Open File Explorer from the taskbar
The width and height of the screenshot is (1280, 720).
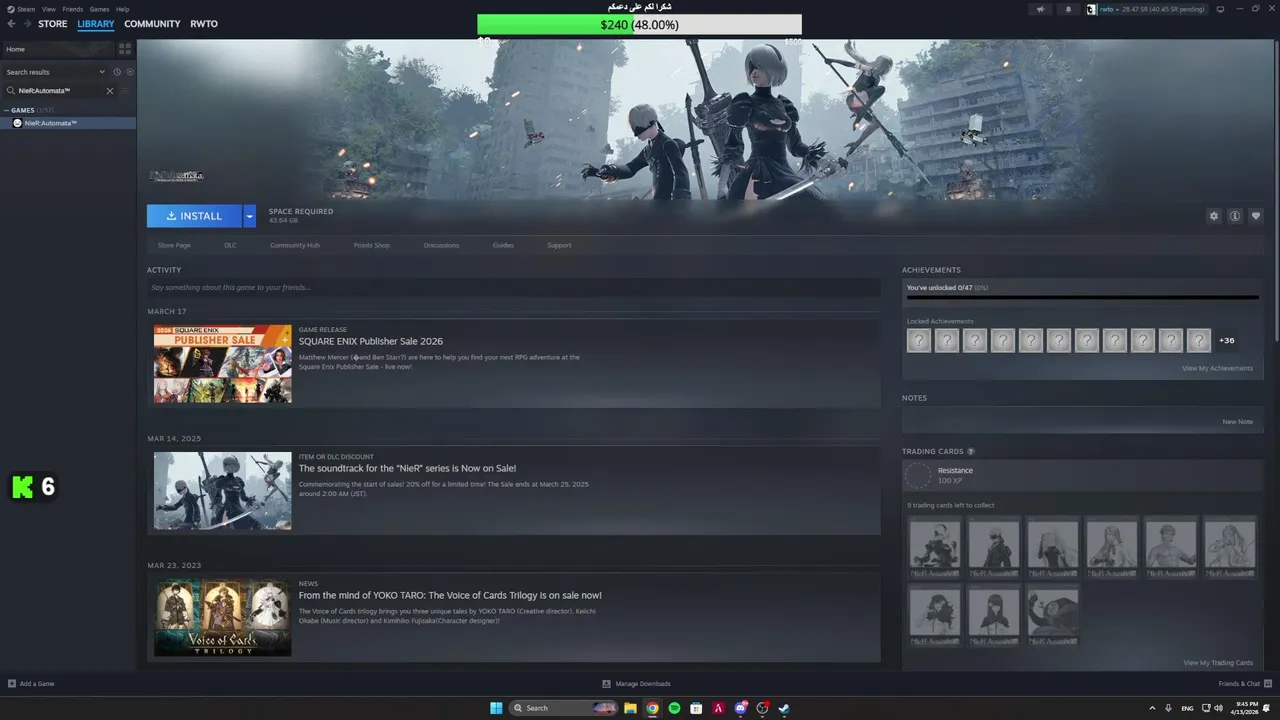point(630,708)
